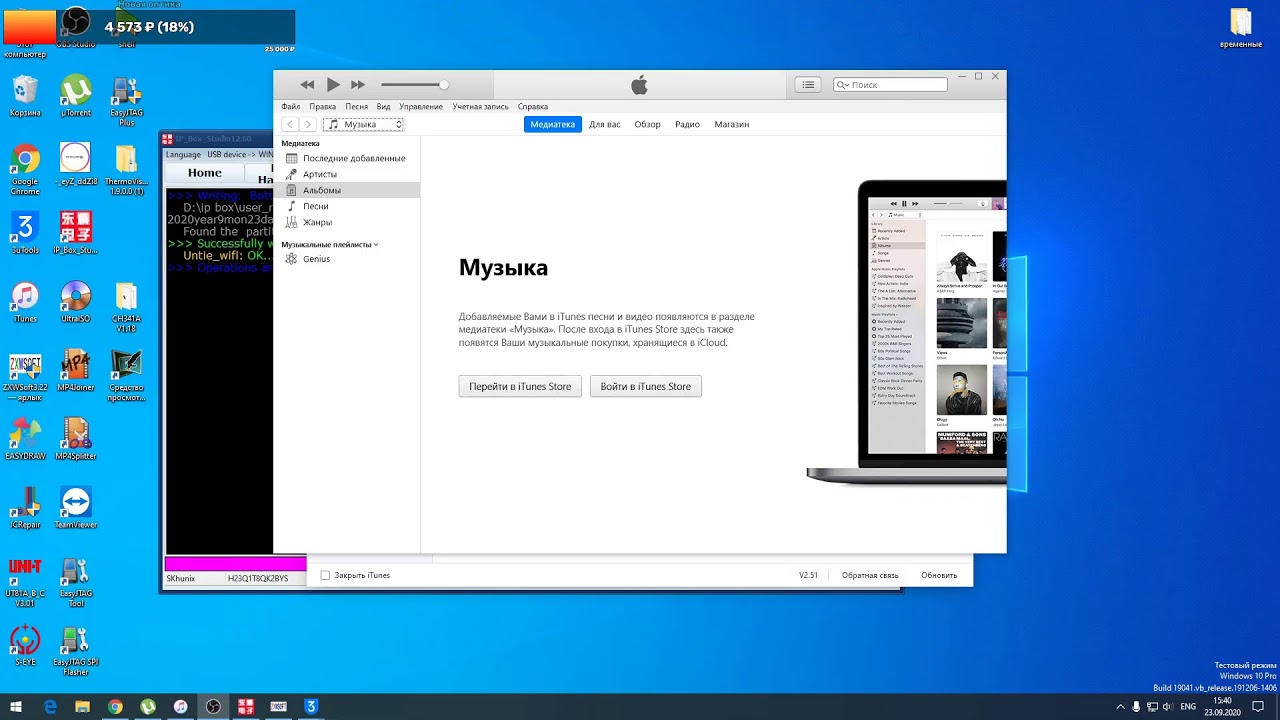Select "Песни" in the sidebar

[347, 206]
